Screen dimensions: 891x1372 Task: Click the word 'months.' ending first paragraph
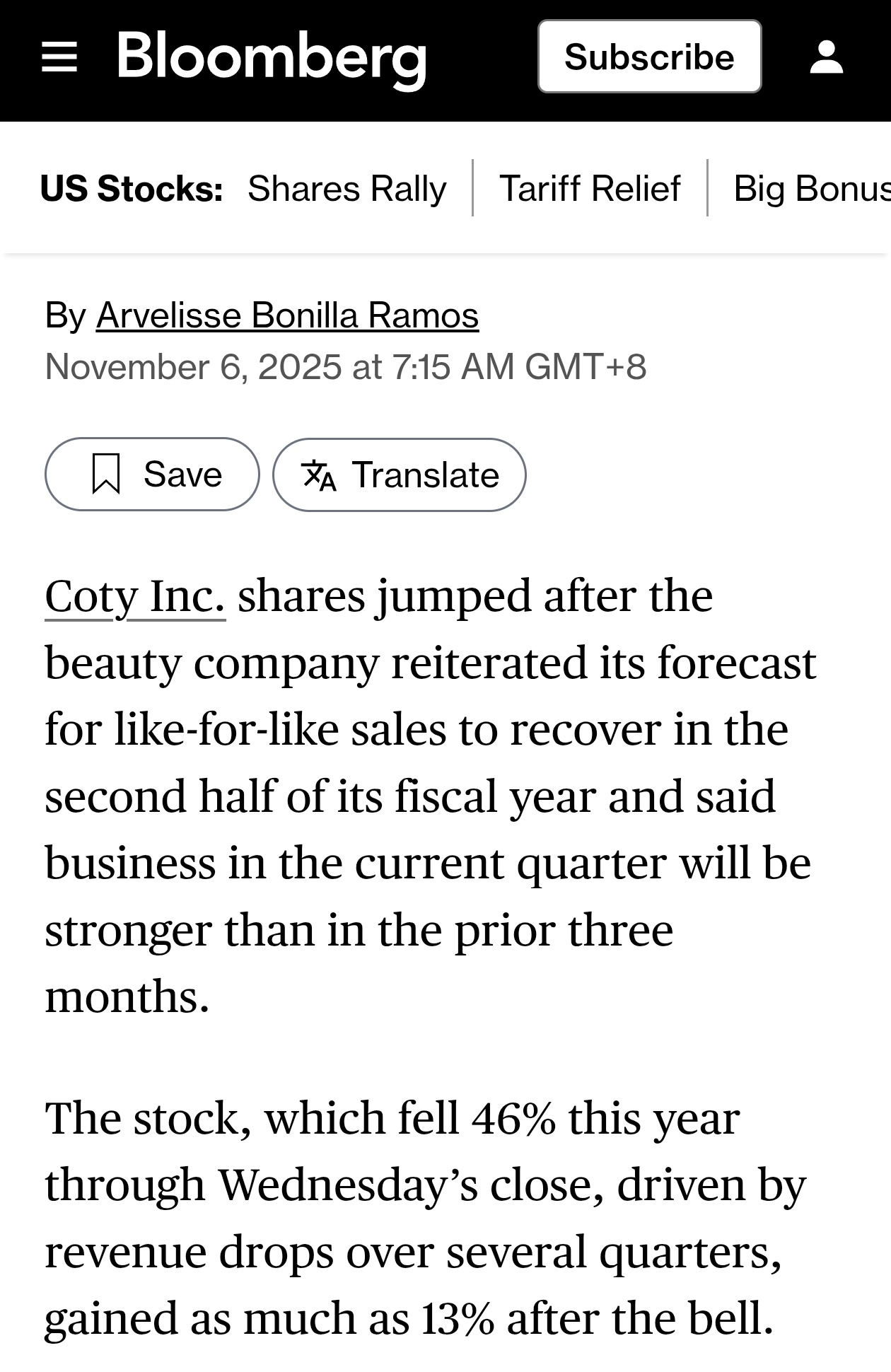point(127,996)
